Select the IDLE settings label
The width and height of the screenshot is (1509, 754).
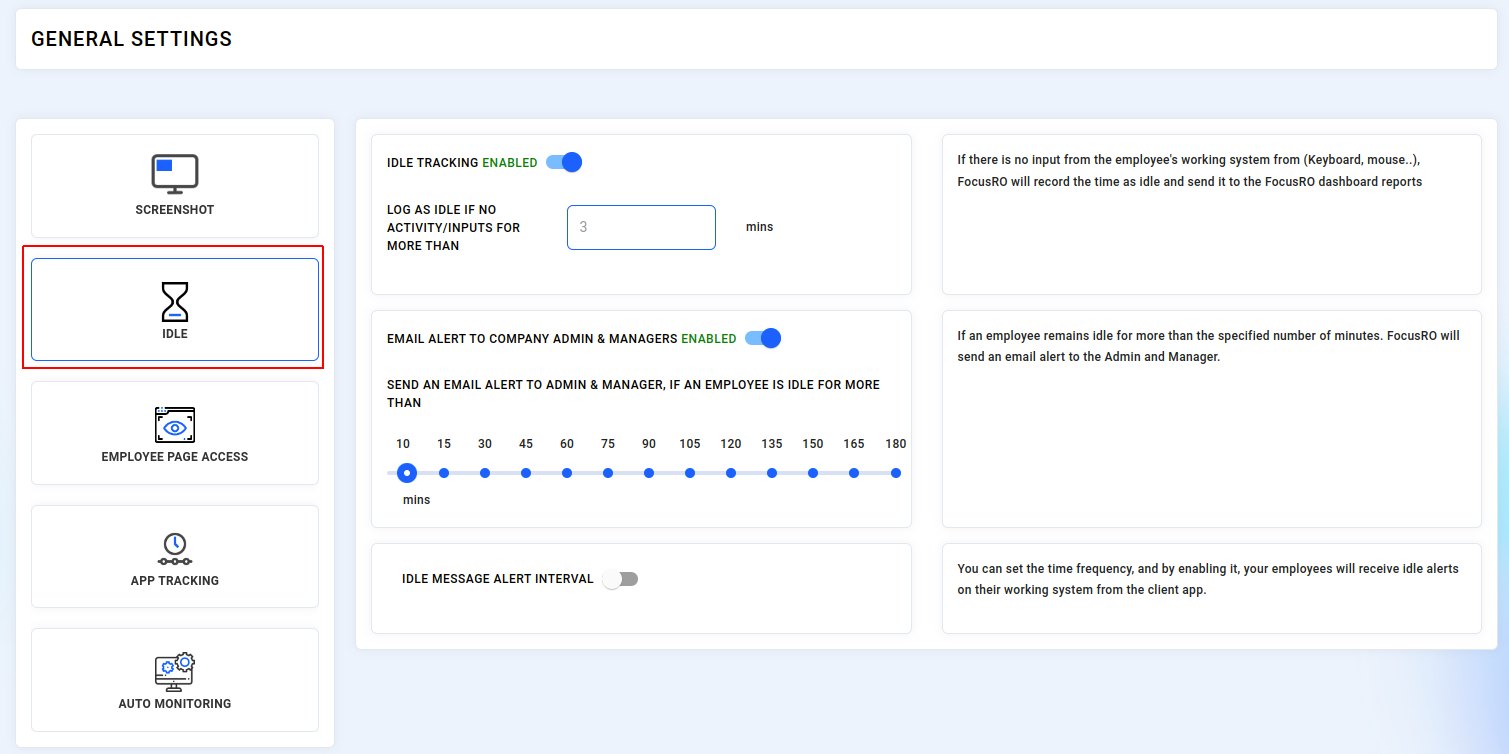coord(175,334)
